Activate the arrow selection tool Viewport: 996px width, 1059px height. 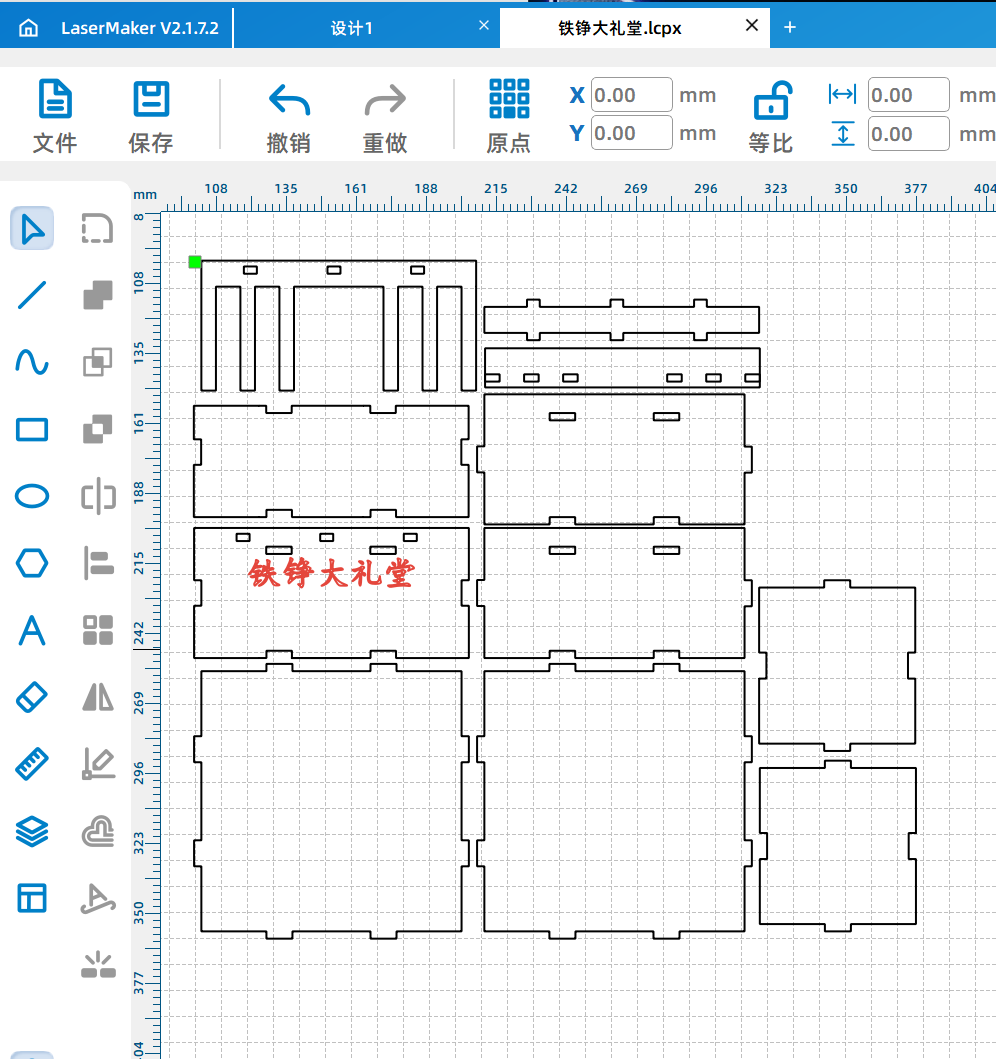pos(32,228)
